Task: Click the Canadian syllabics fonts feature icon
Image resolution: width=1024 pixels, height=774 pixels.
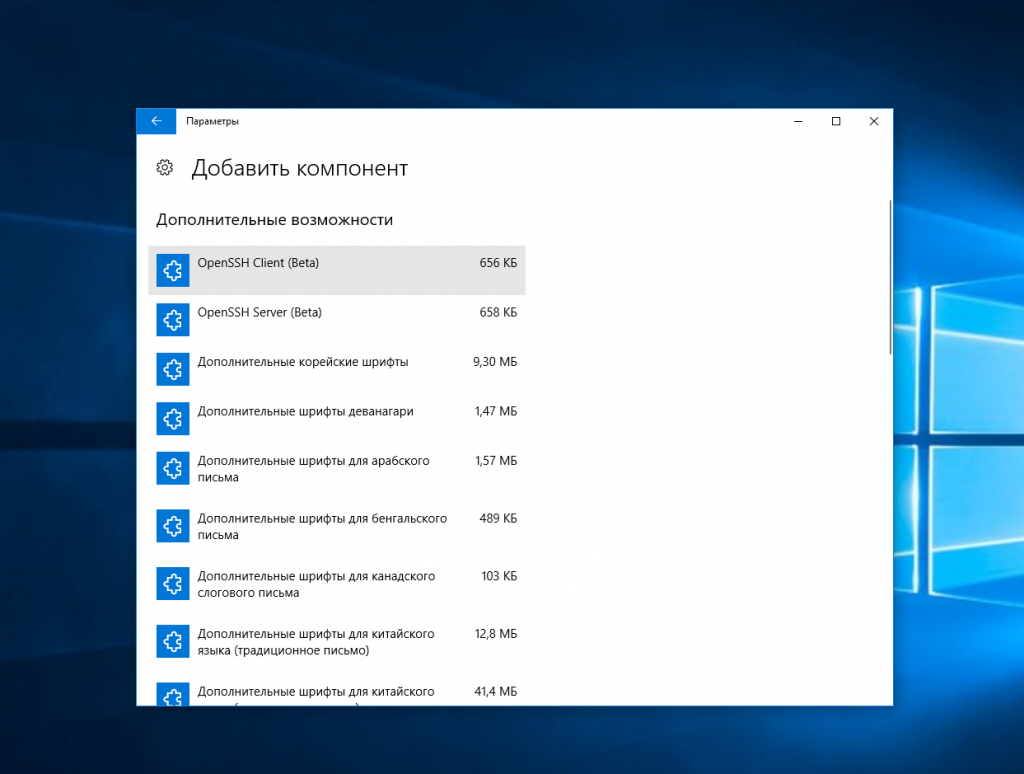Action: coord(172,583)
